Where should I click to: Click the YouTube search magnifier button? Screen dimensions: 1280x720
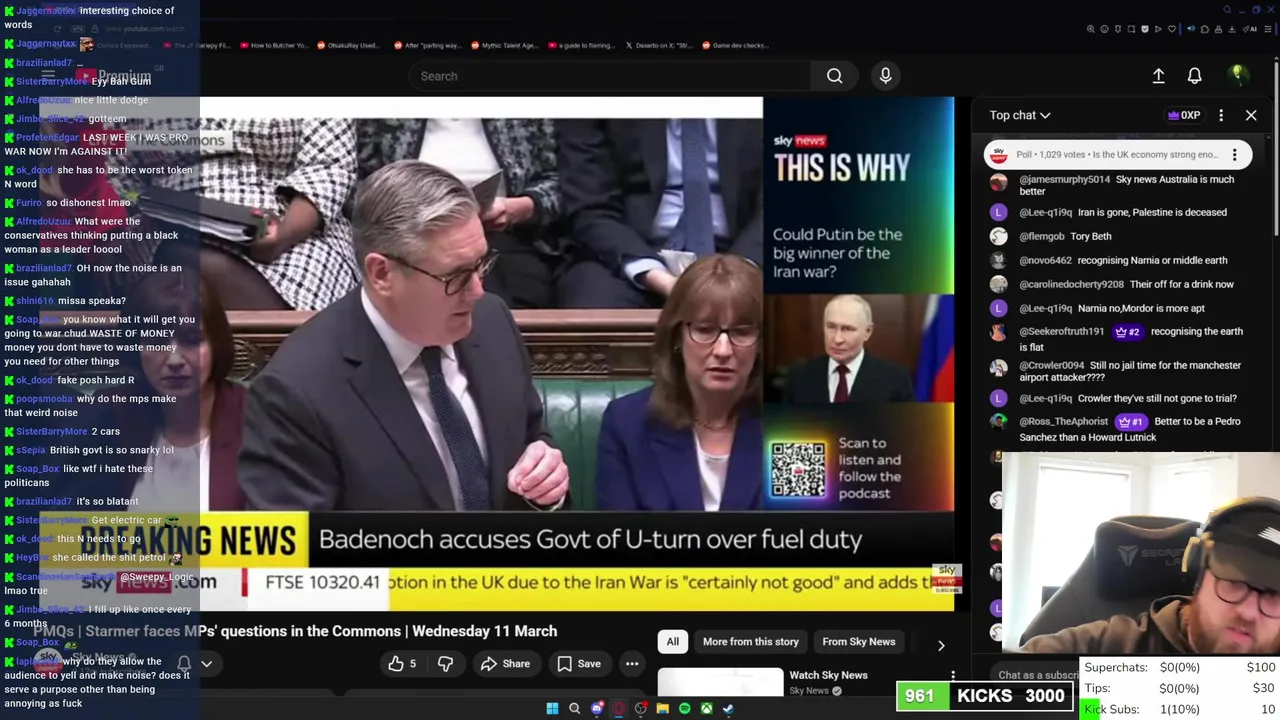[x=834, y=76]
